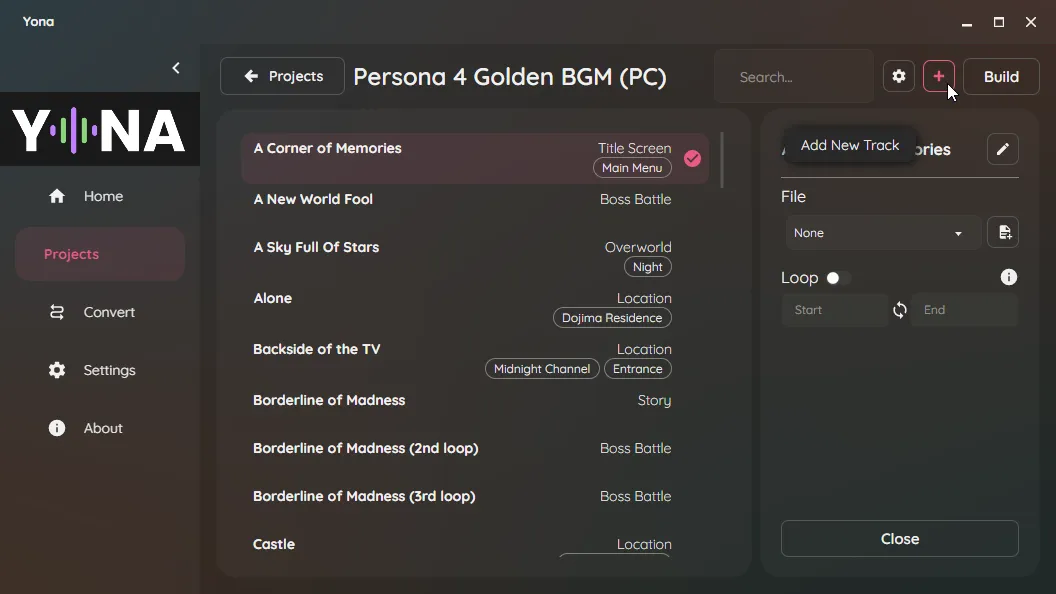The height and width of the screenshot is (594, 1056).
Task: Click the pencil edit track icon
Action: 1002,149
